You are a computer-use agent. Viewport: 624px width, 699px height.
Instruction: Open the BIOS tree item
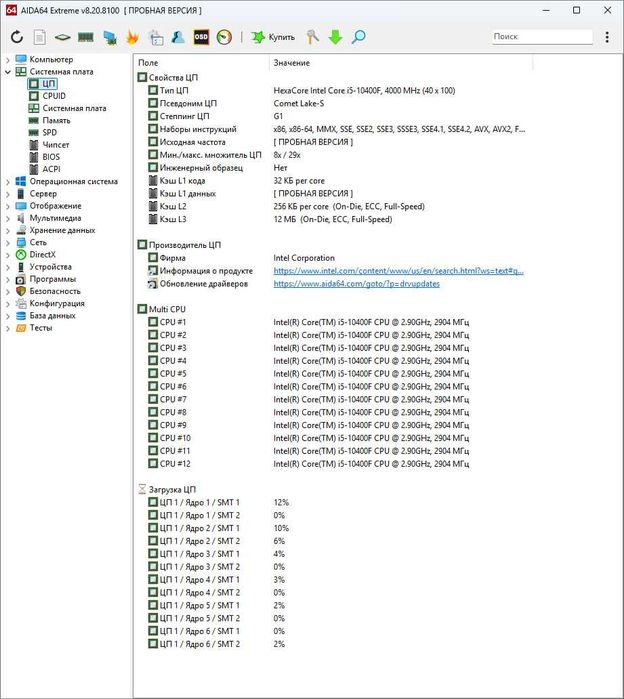44,157
